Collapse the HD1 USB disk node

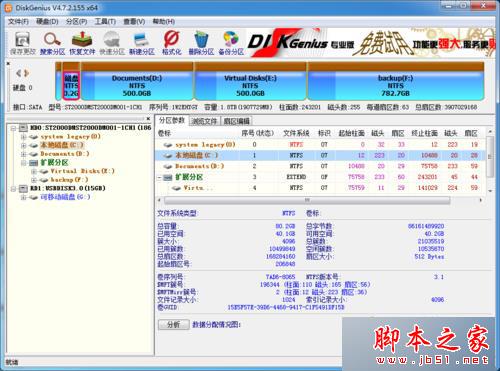(14, 189)
